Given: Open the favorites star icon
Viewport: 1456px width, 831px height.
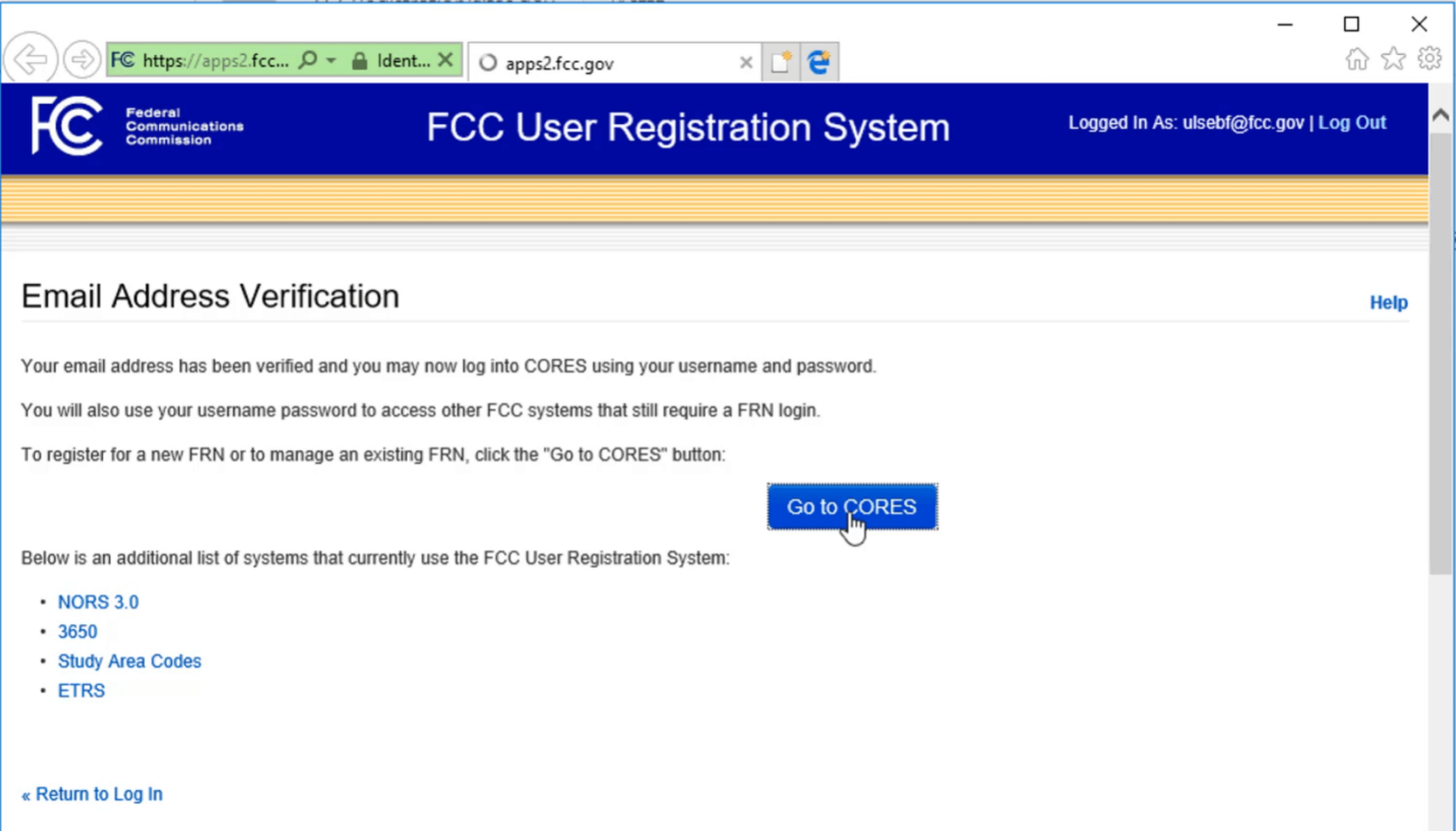Looking at the screenshot, I should click(1392, 58).
